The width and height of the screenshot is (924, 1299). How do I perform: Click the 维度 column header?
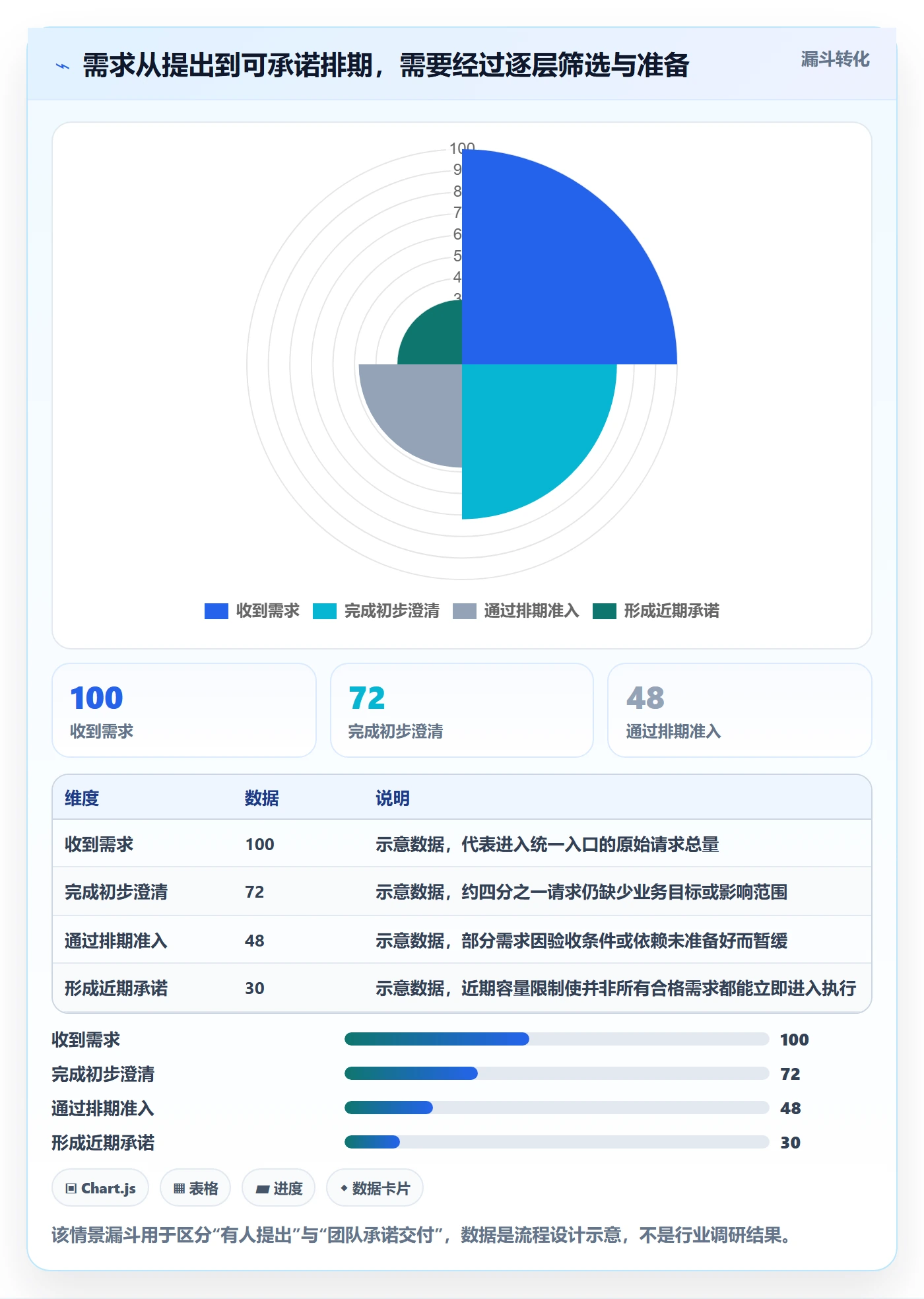(x=82, y=798)
